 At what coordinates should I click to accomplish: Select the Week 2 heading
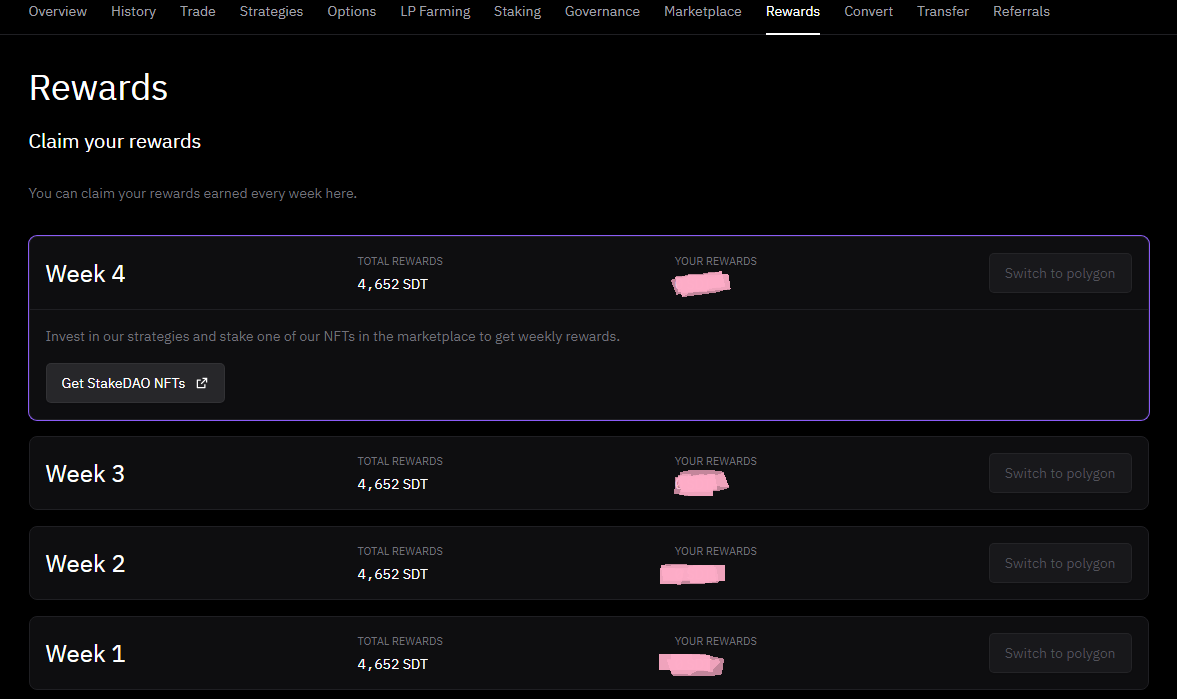point(86,564)
